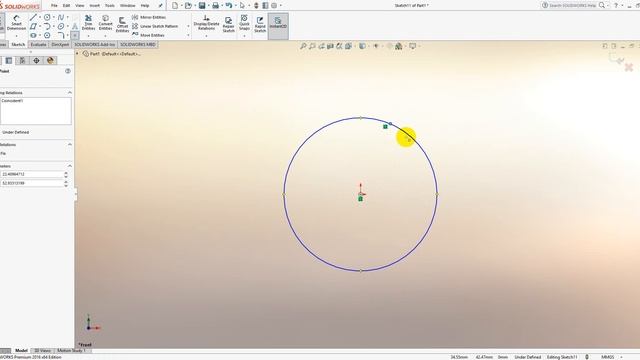Expand the Part1 flyout feature tree
The image size is (640, 360).
[77, 53]
